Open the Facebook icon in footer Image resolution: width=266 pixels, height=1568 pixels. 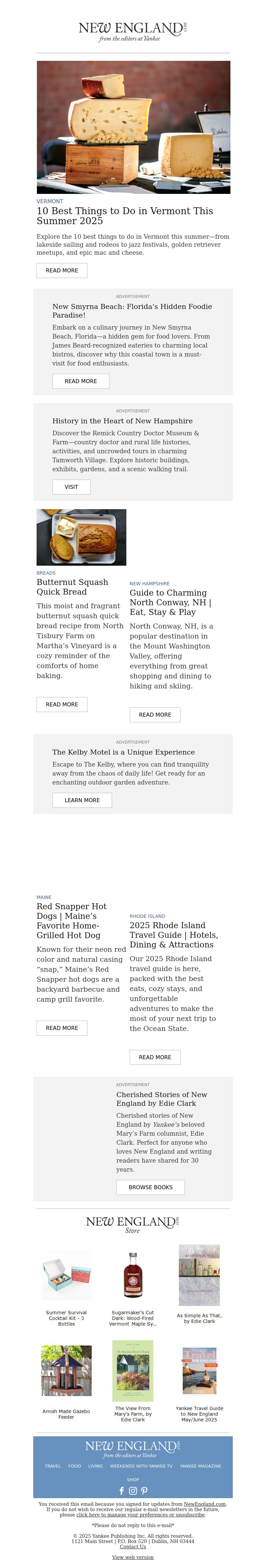tap(122, 1491)
